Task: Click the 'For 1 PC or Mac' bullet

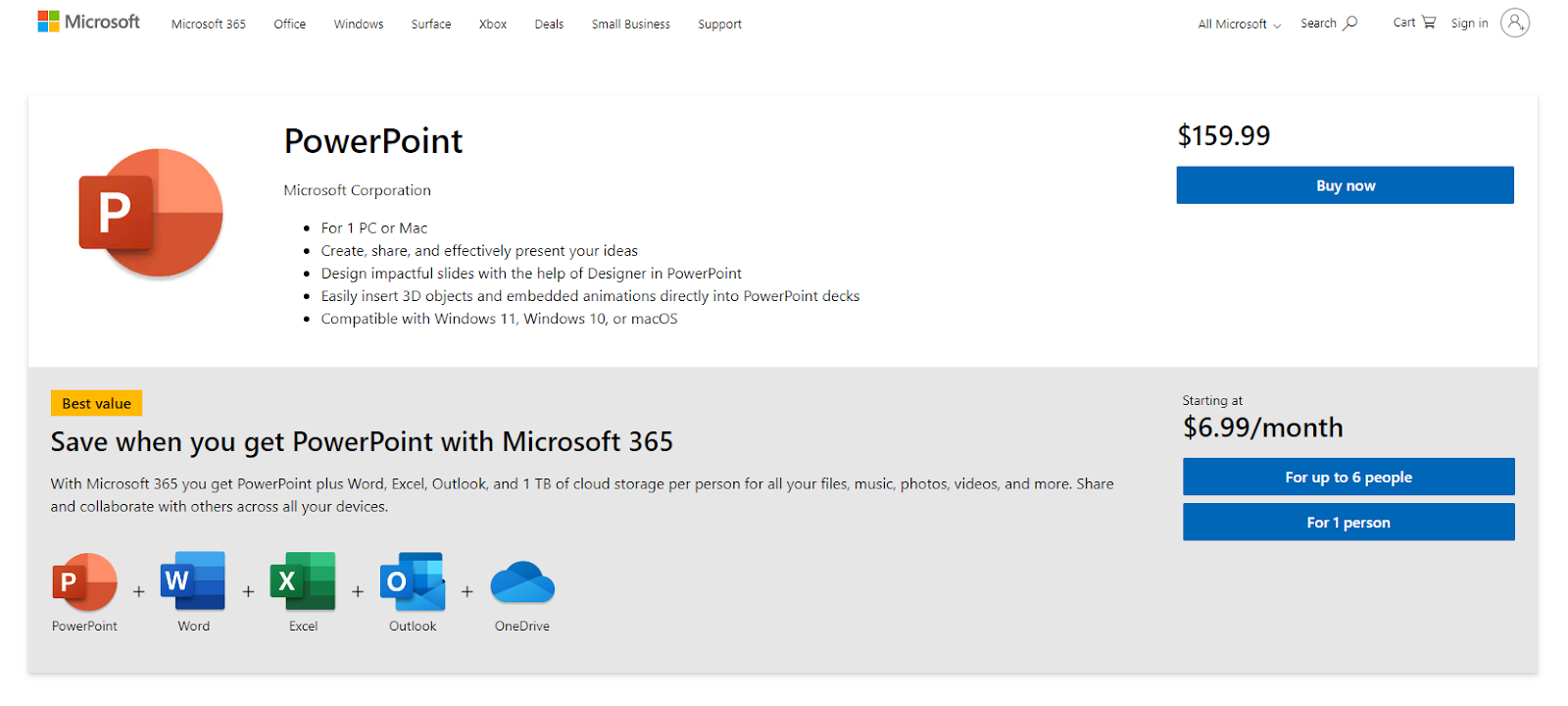Action: tap(374, 228)
